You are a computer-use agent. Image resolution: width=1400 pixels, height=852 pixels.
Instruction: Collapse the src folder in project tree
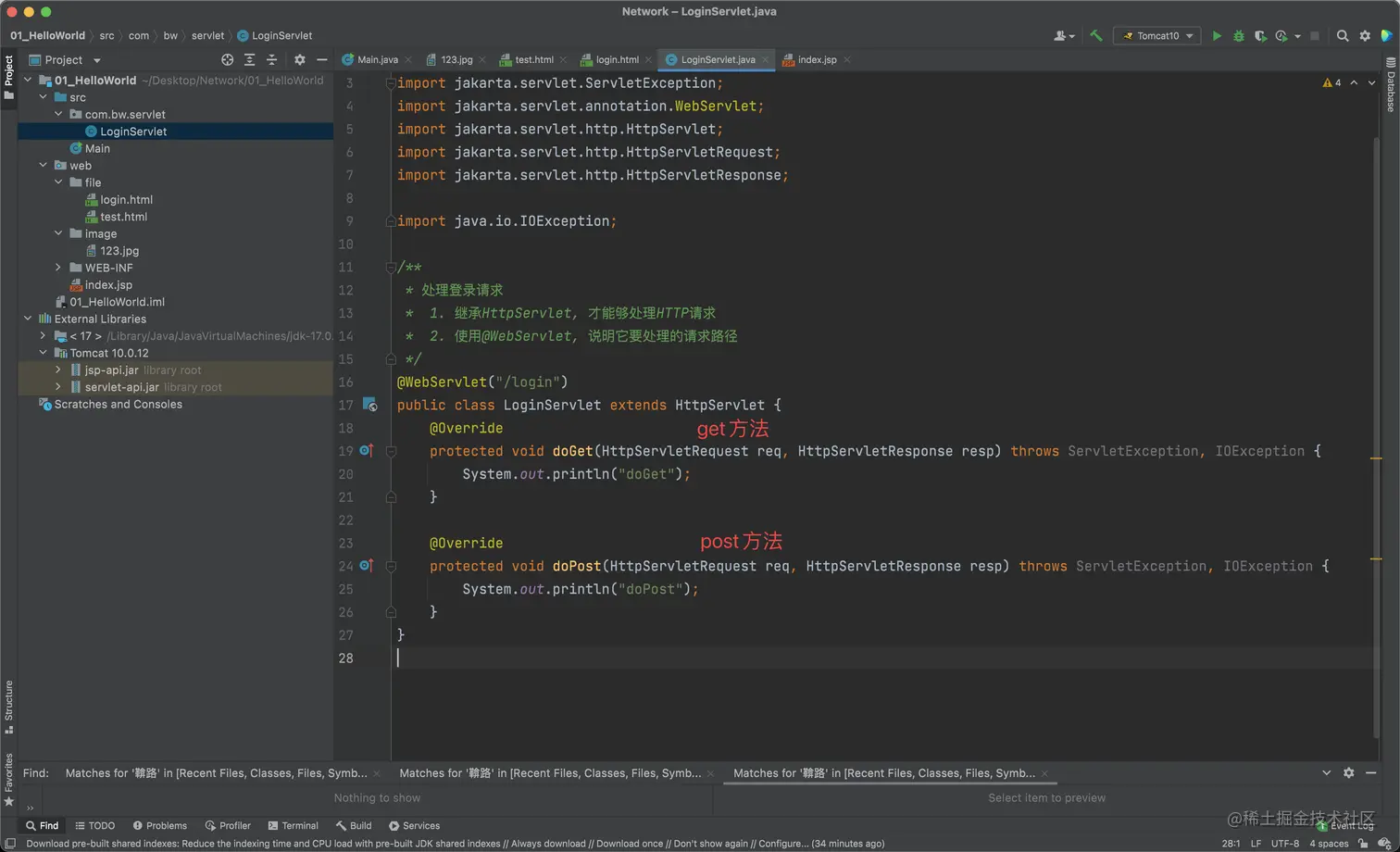(x=43, y=97)
